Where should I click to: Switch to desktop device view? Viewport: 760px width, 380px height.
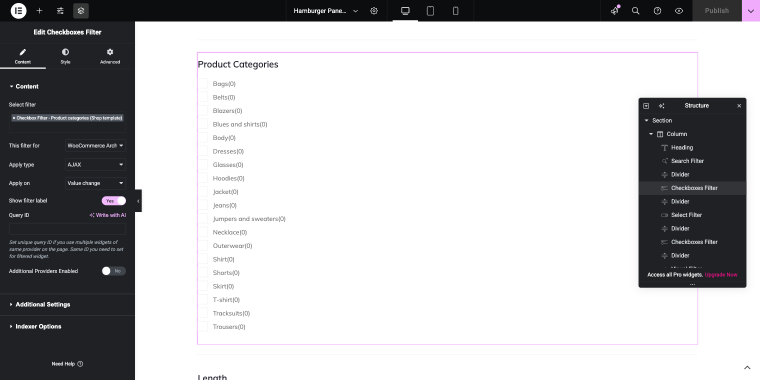click(405, 11)
